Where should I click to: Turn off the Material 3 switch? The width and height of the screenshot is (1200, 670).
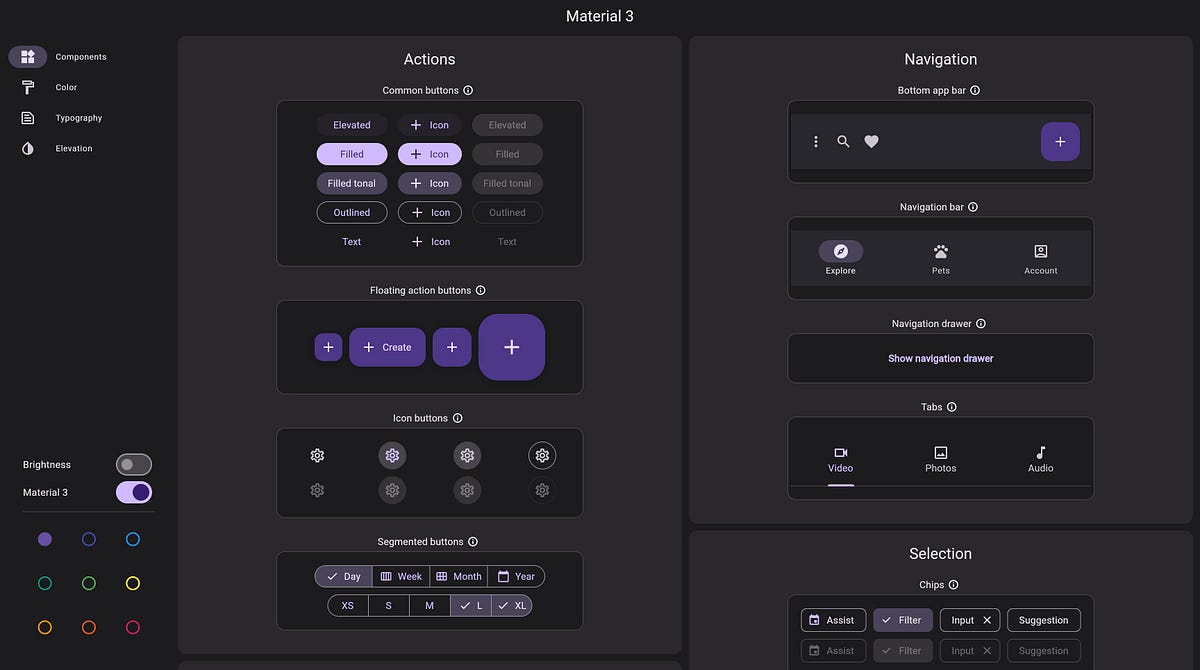(133, 492)
